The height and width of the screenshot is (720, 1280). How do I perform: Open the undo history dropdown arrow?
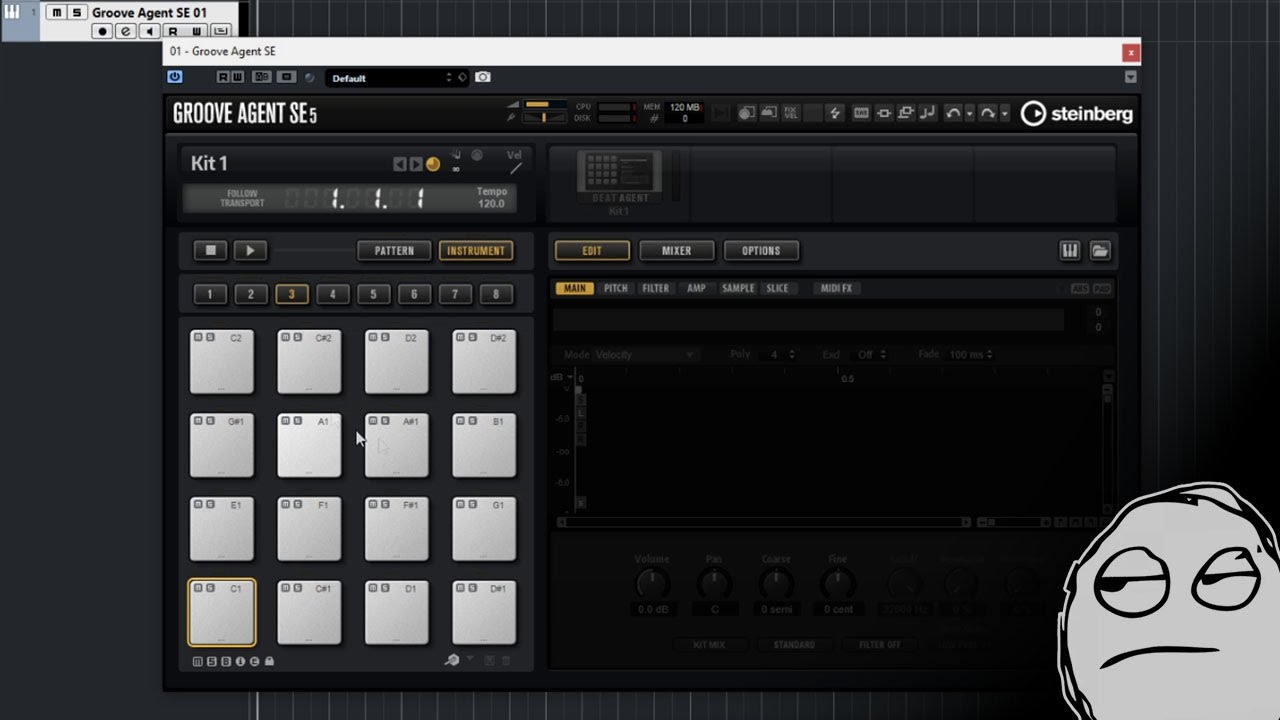(x=969, y=114)
